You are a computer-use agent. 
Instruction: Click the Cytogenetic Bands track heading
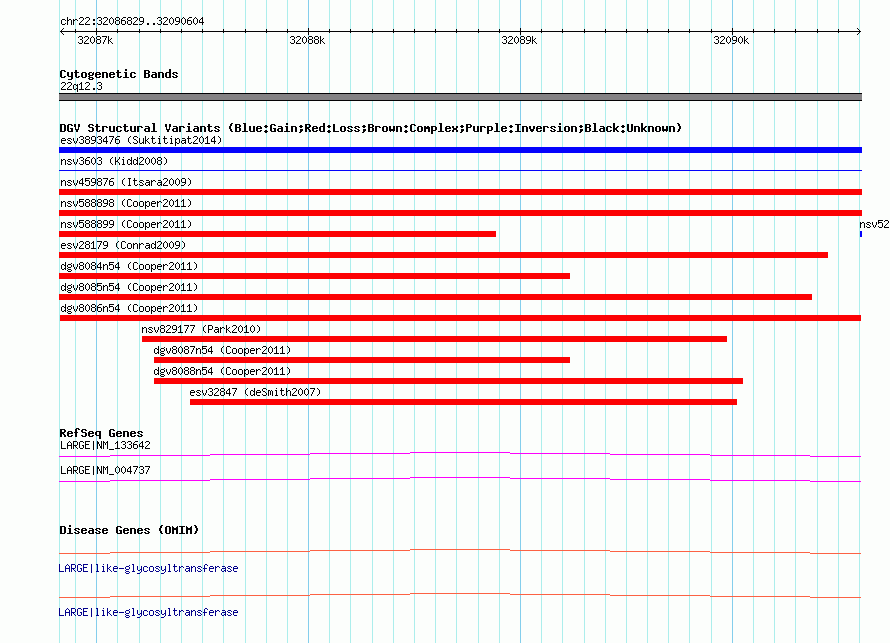point(119,74)
